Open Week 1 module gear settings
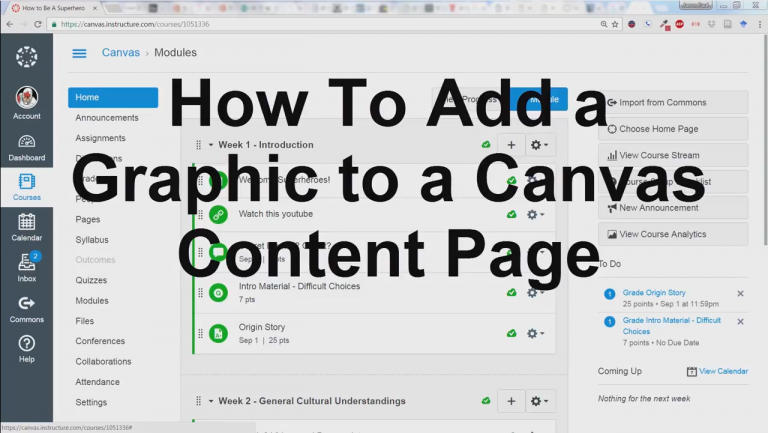 tap(540, 145)
